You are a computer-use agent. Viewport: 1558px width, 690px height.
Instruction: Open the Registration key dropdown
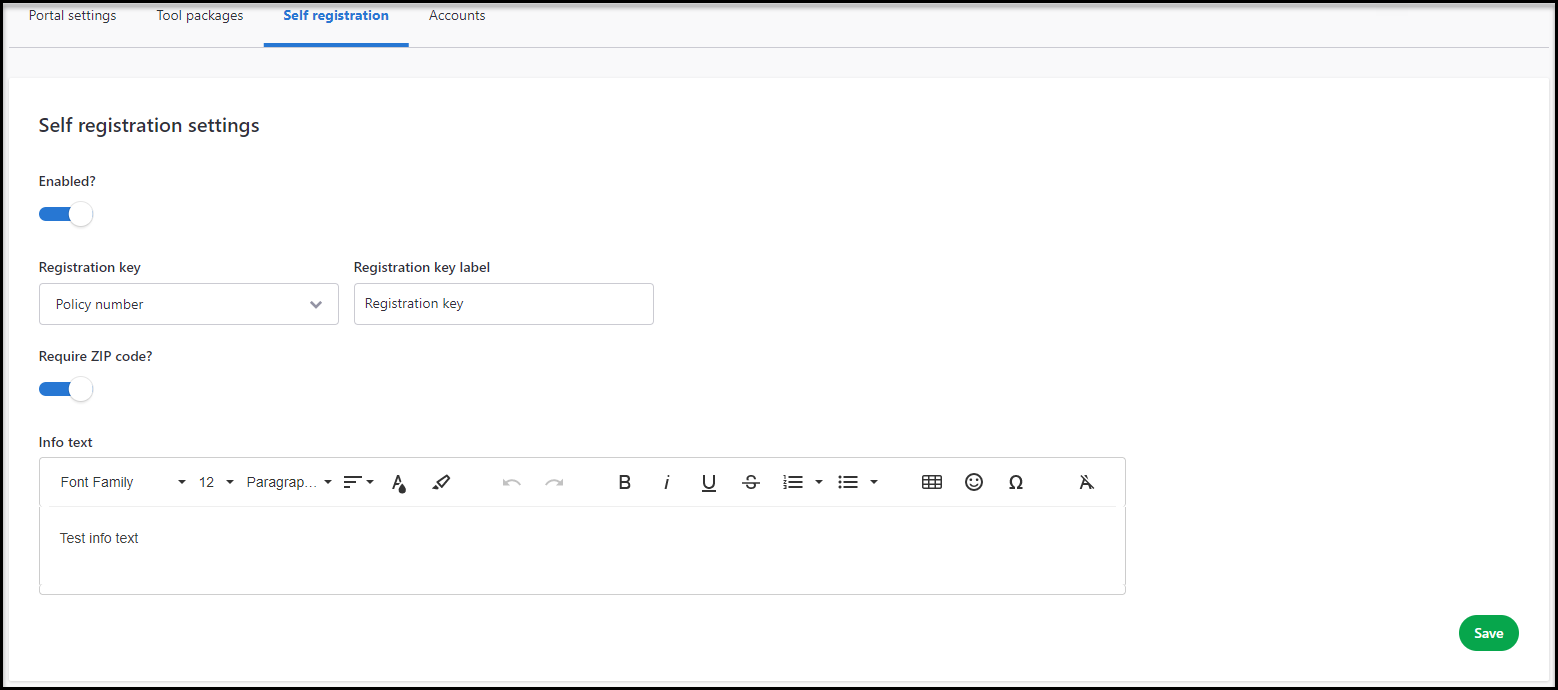pyautogui.click(x=189, y=304)
